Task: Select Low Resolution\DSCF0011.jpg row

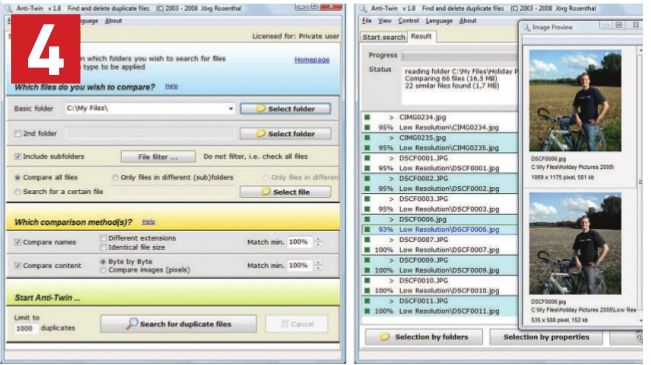Action: click(x=440, y=311)
